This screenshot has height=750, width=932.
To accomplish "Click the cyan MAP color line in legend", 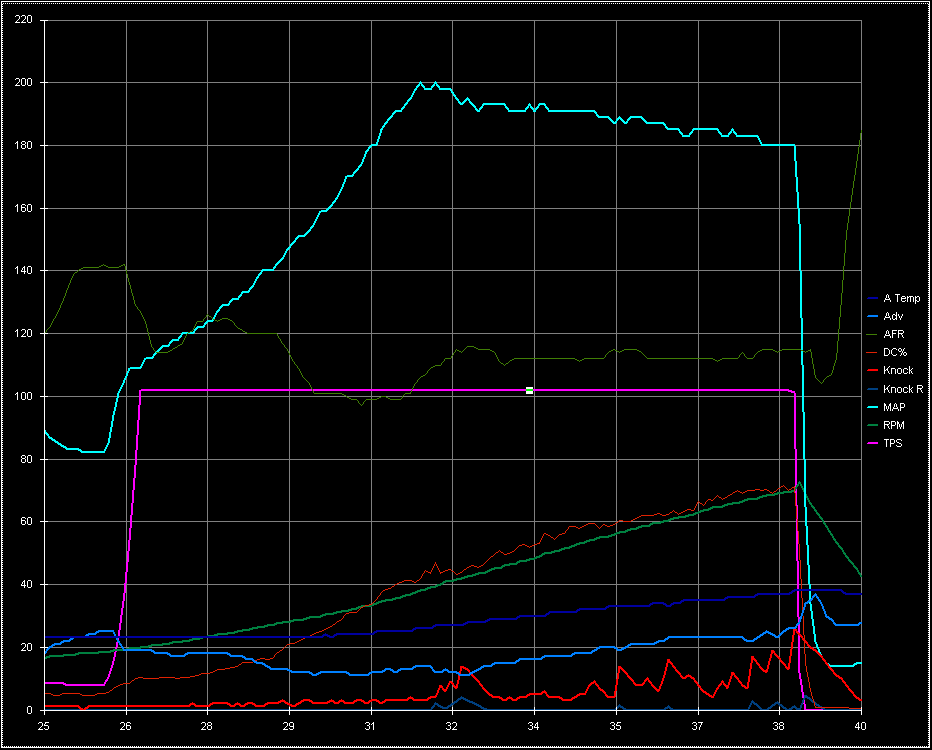I will point(873,407).
